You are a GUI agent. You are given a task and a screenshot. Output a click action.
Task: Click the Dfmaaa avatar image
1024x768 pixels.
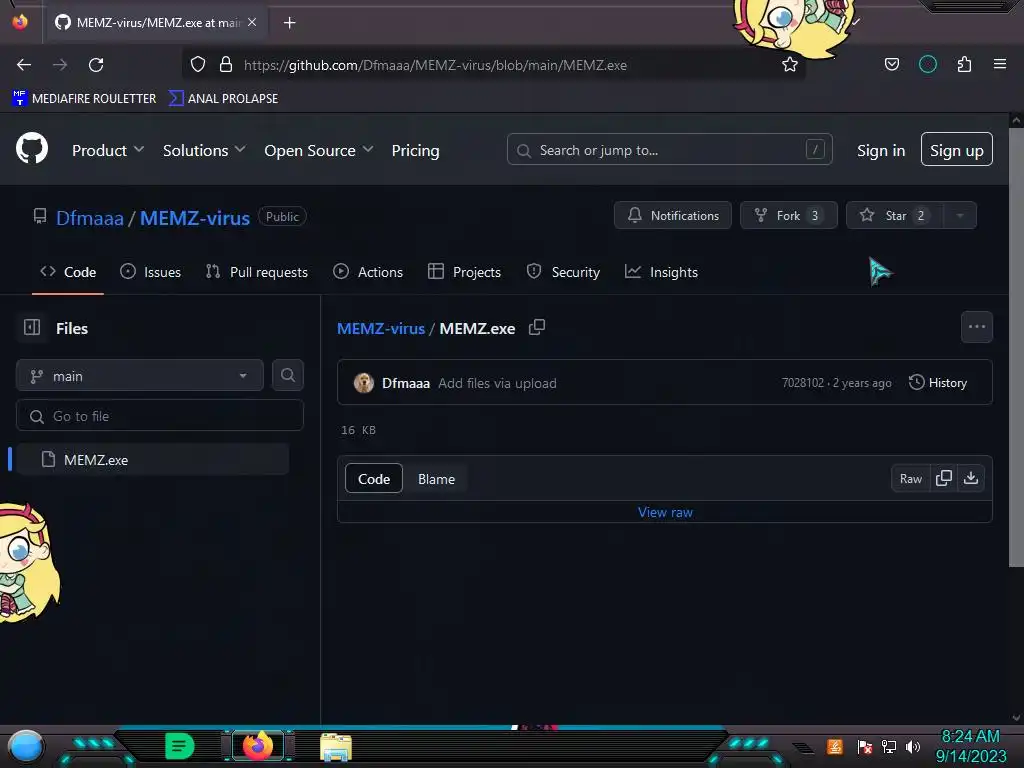tap(364, 383)
